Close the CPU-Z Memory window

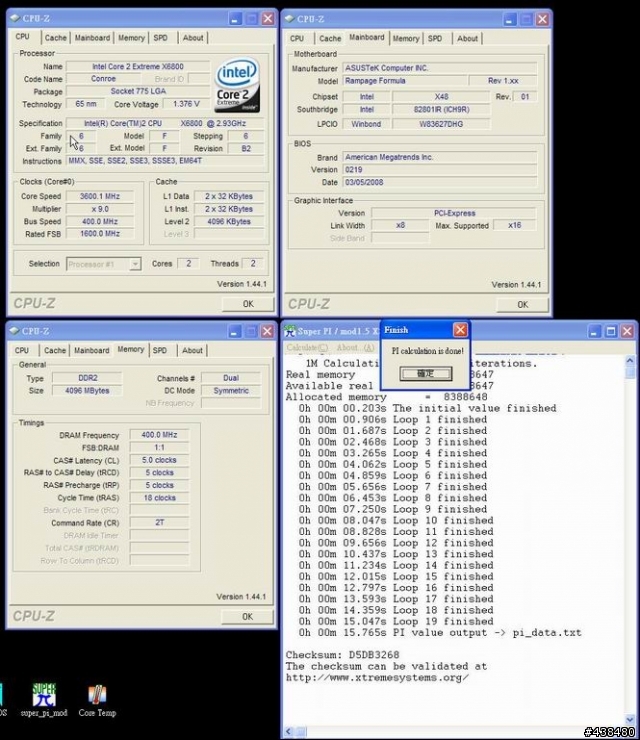[x=267, y=331]
